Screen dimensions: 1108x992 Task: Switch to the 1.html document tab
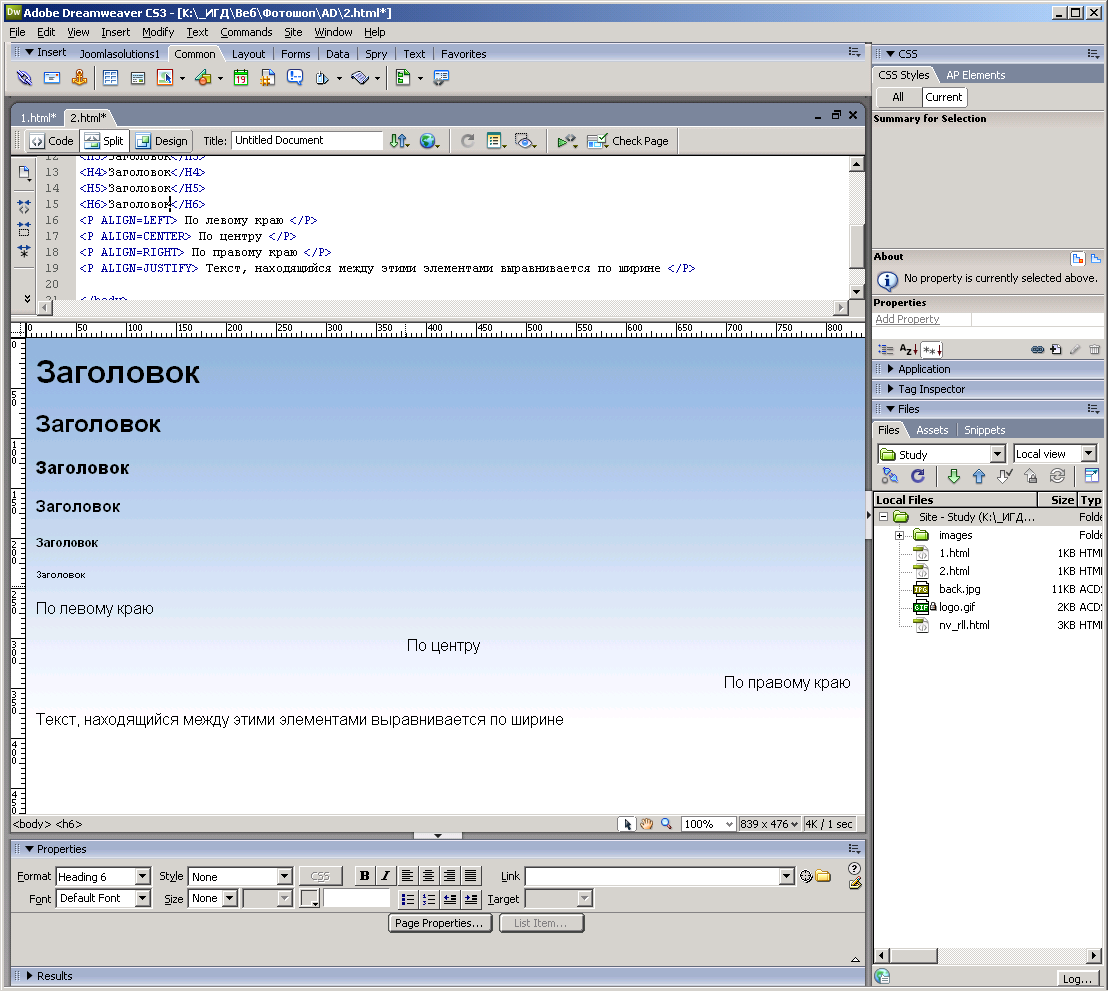point(38,118)
